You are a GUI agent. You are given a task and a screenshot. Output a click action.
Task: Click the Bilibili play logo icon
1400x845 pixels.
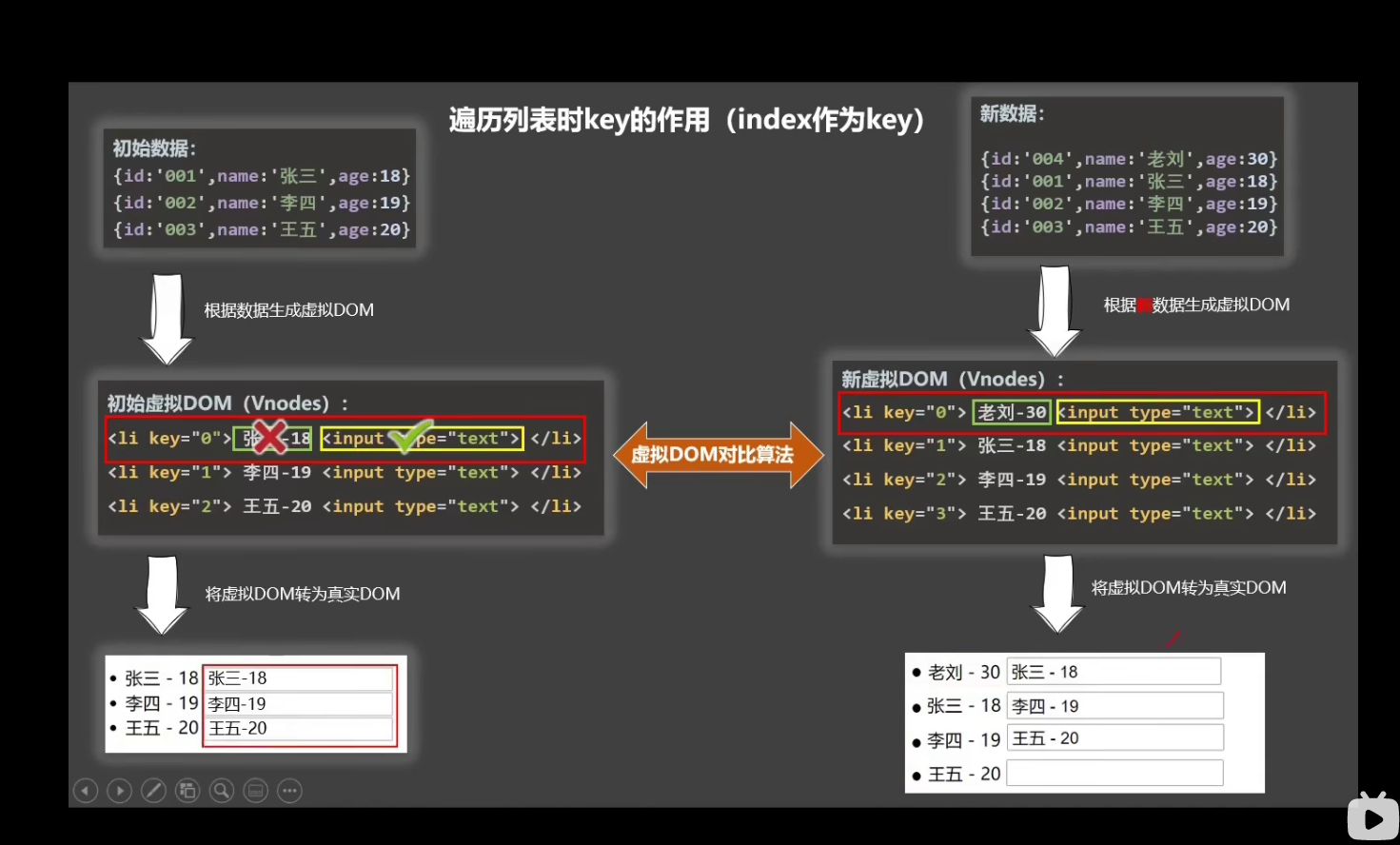click(x=1372, y=816)
